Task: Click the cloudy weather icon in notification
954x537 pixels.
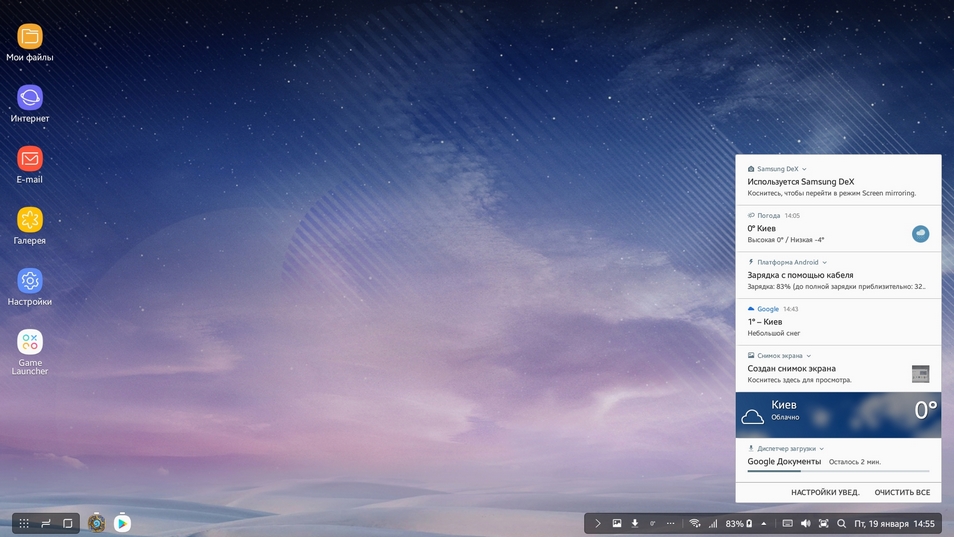Action: 921,234
